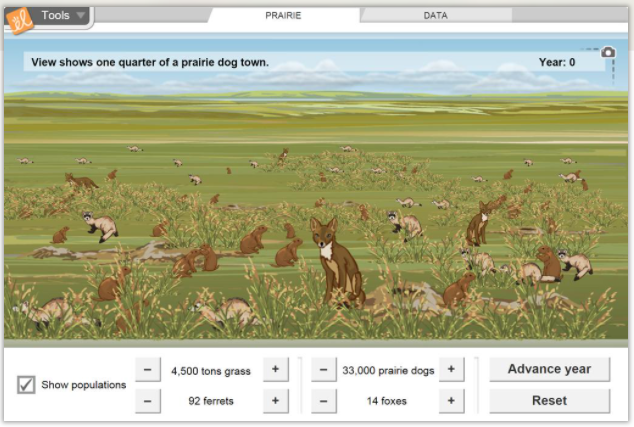Toggle the Show populations checkbox
Image resolution: width=634 pixels, height=427 pixels.
(26, 385)
